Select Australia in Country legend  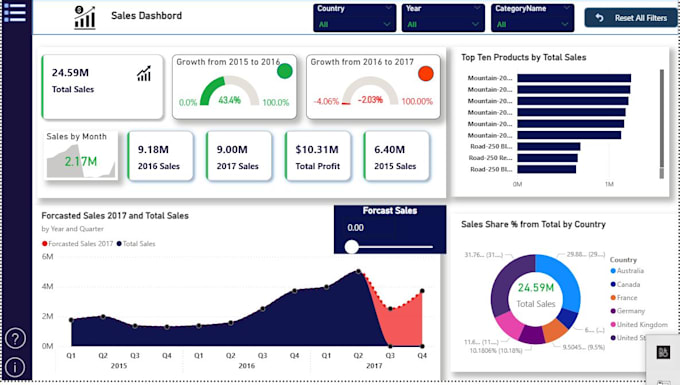pos(627,271)
